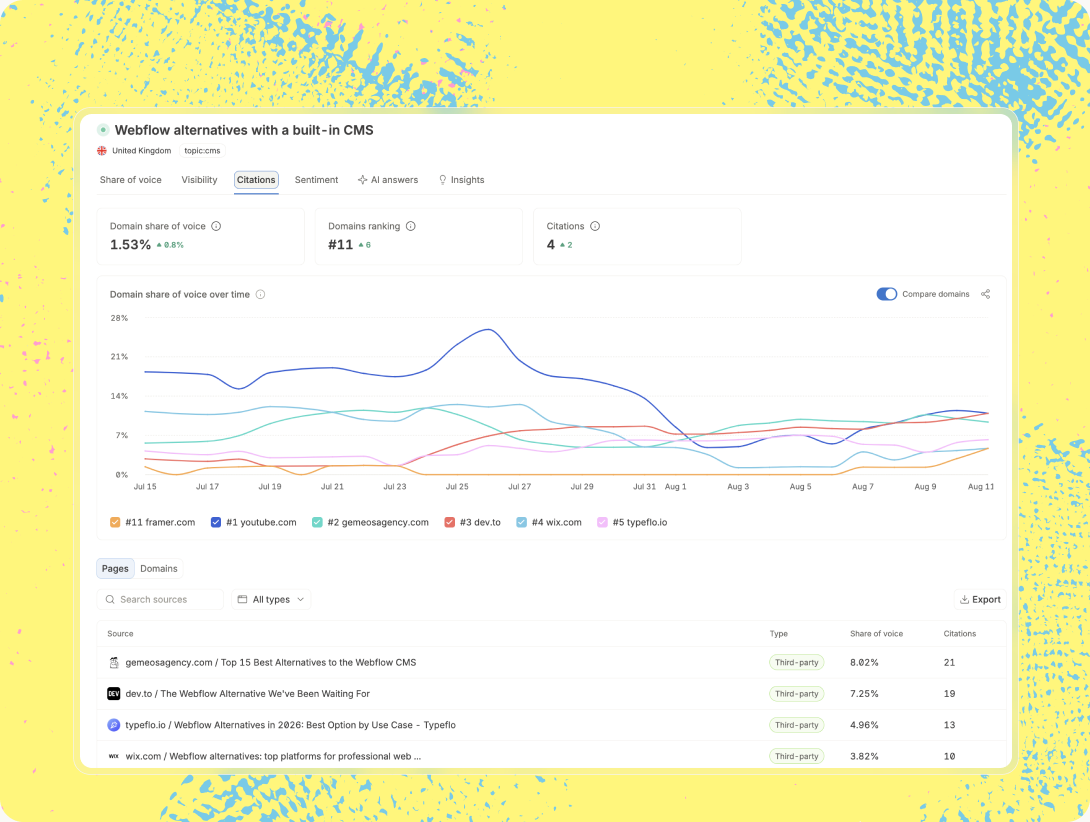
Task: Click the Share of voice column header
Action: pyautogui.click(x=877, y=634)
